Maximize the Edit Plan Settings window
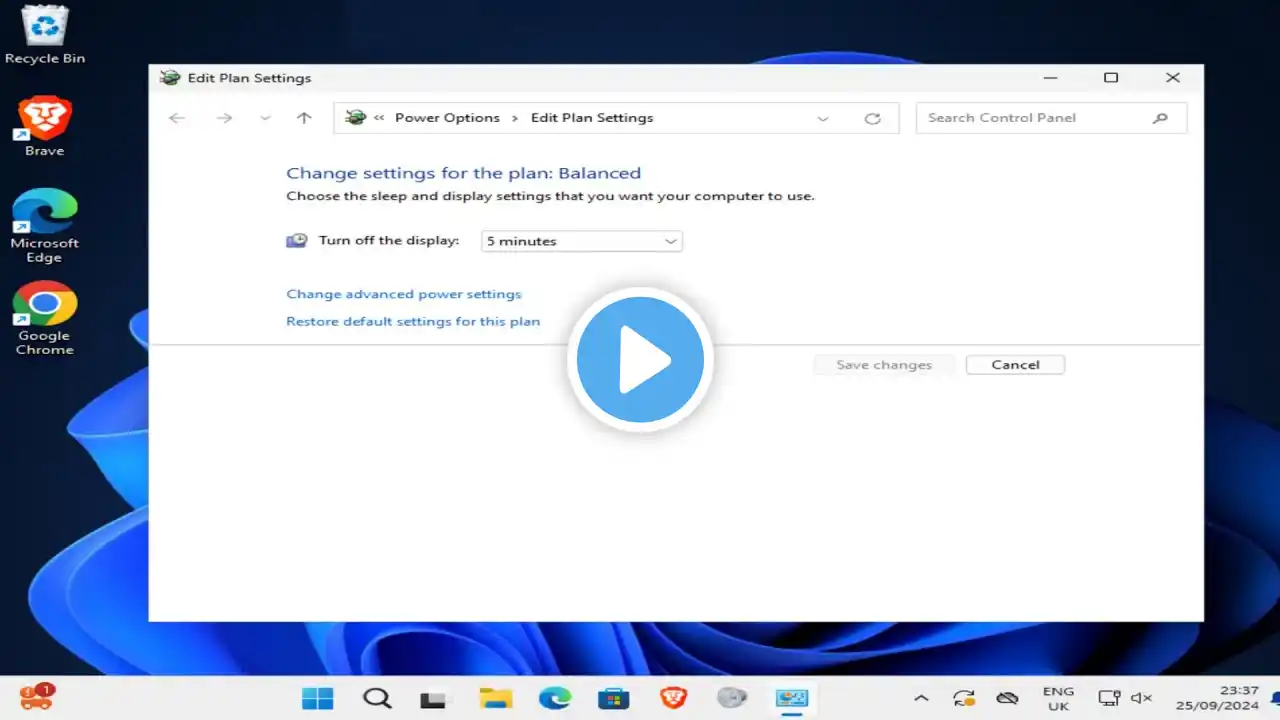1280x720 pixels. pos(1111,78)
